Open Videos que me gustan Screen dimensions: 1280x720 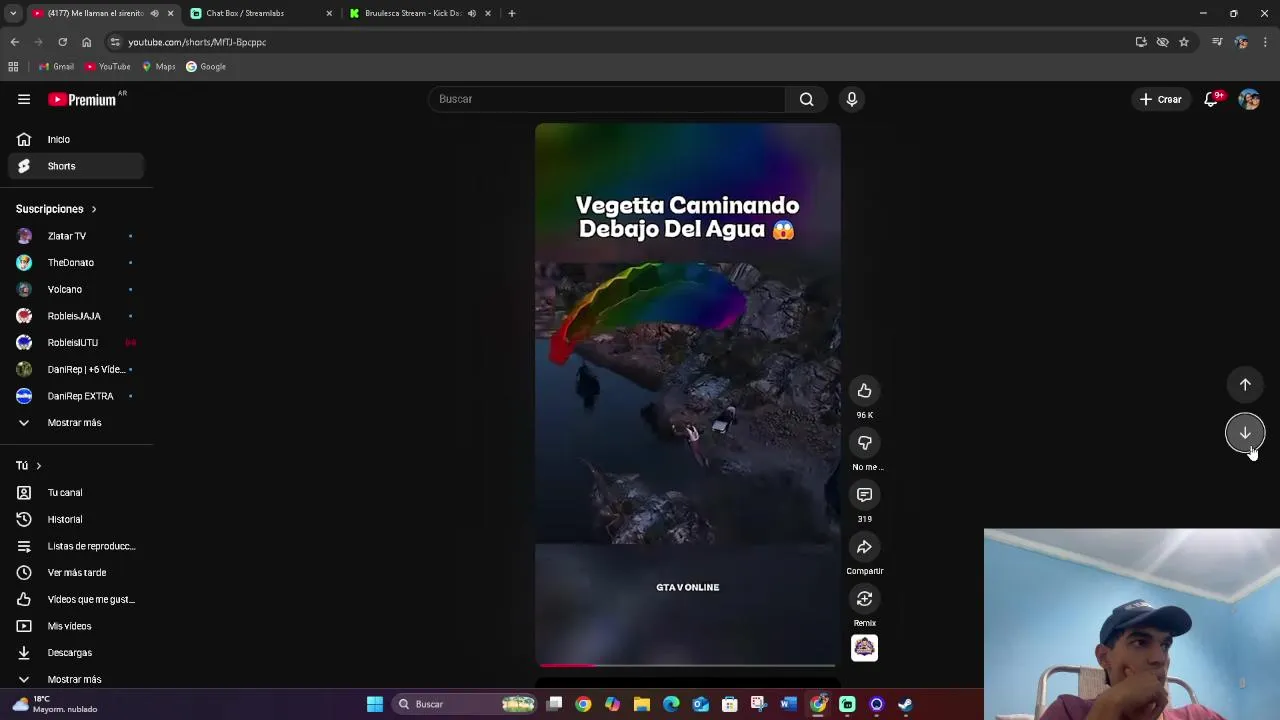(x=76, y=599)
